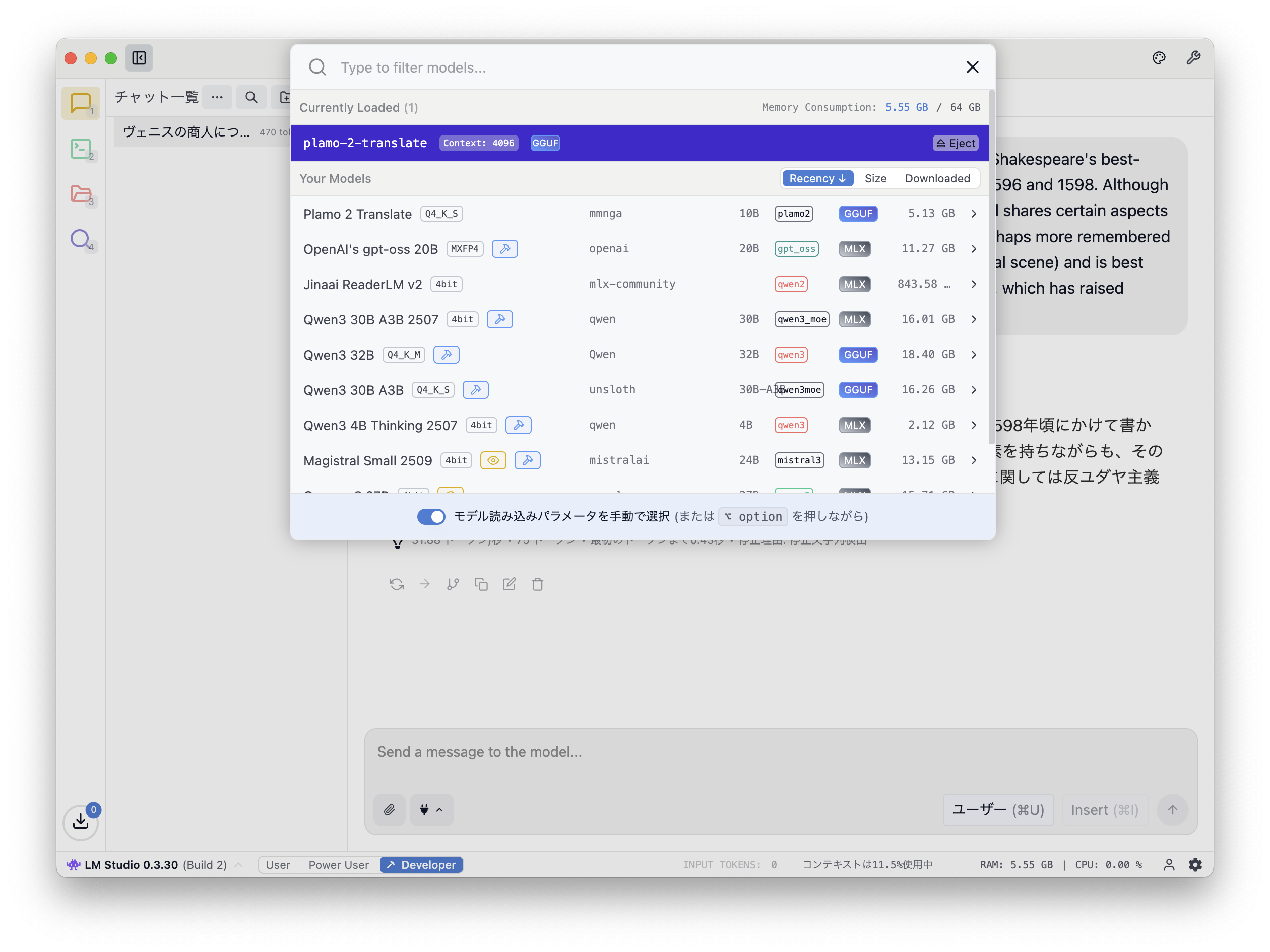Viewport: 1270px width, 952px height.
Task: Eject the plamo-2-translate model
Action: coord(956,143)
